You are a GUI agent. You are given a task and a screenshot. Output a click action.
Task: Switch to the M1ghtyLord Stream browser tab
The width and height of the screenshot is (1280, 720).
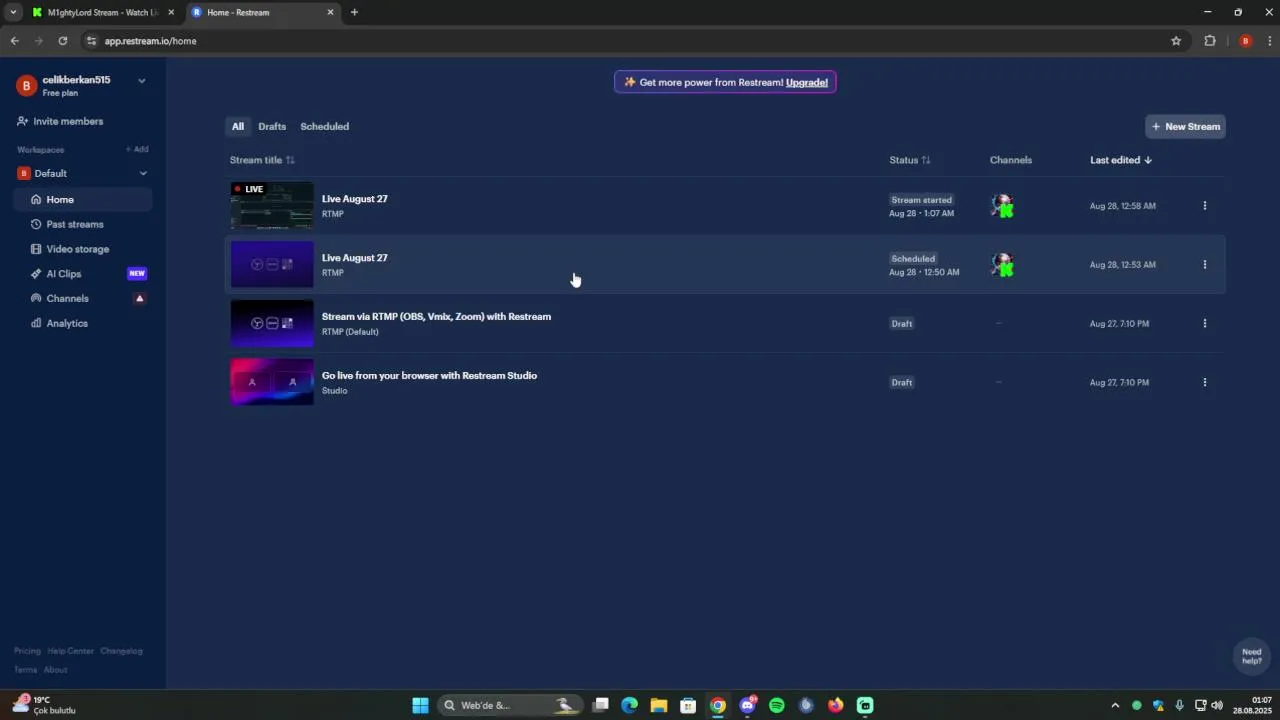click(102, 12)
